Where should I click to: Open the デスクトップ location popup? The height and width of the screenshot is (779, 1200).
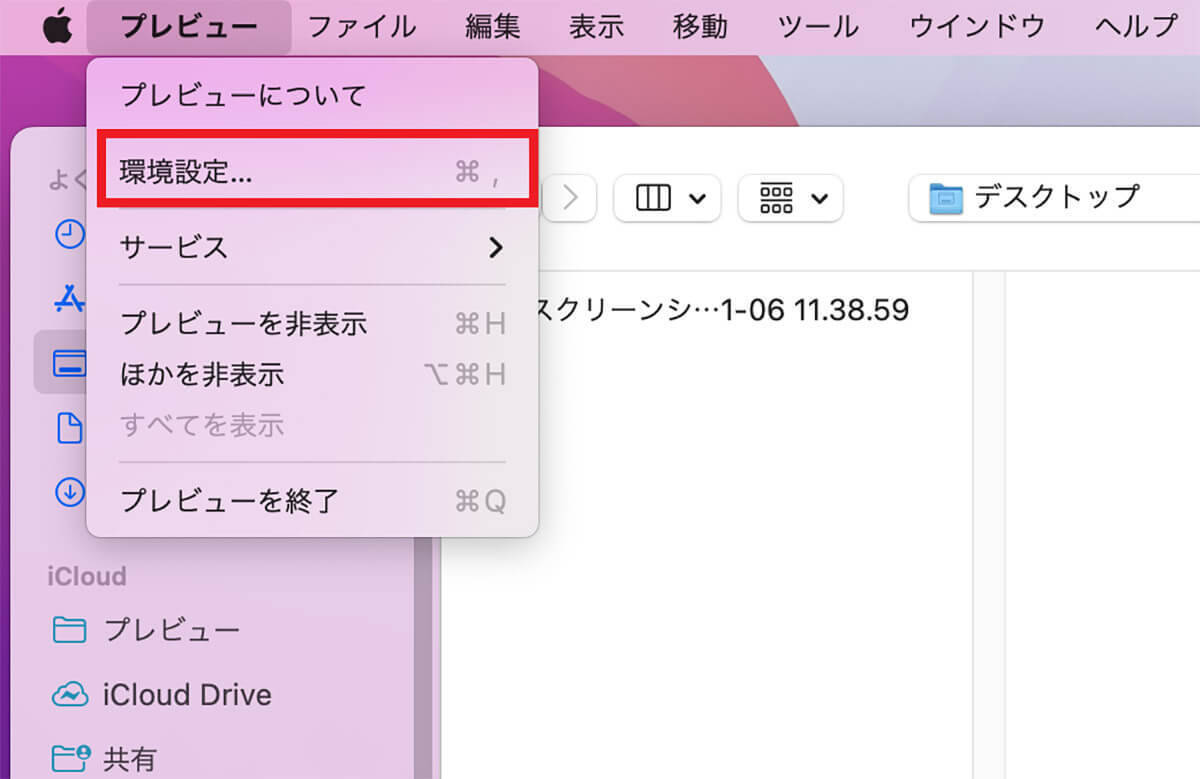[1050, 197]
